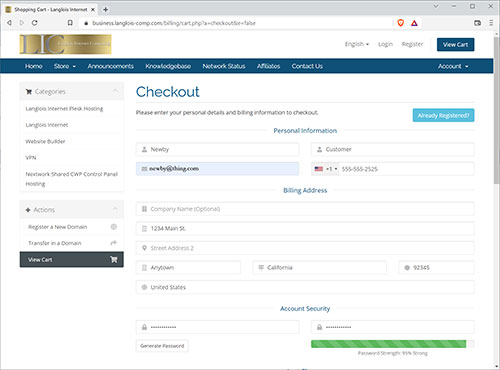Click the password strength progress bar

392,344
